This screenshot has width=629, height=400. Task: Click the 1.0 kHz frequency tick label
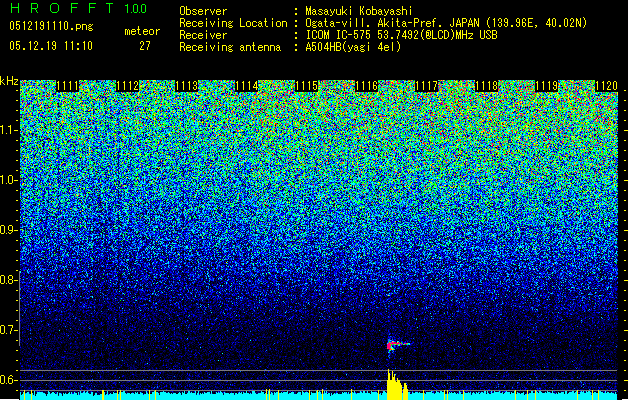pos(9,180)
